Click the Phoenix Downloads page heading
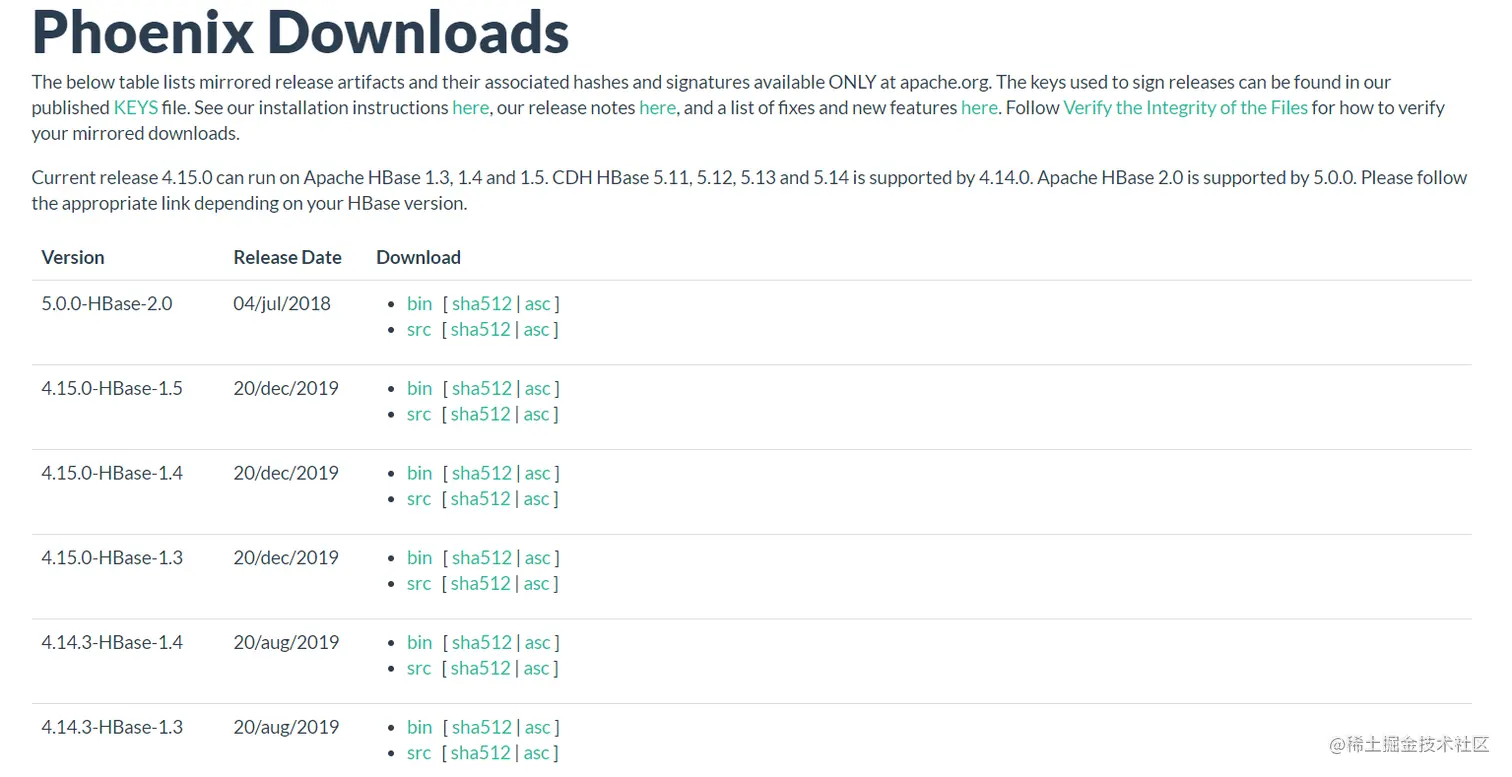The width and height of the screenshot is (1512, 777). (300, 30)
